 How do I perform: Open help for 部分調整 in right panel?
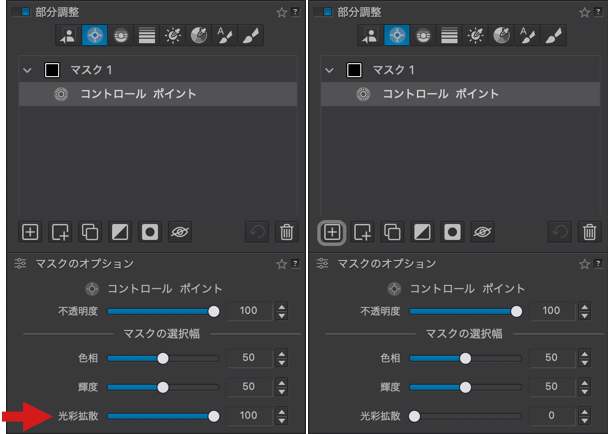pos(598,12)
